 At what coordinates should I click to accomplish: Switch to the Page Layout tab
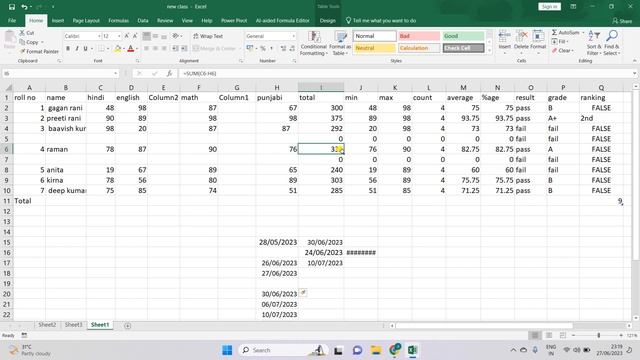(86, 20)
